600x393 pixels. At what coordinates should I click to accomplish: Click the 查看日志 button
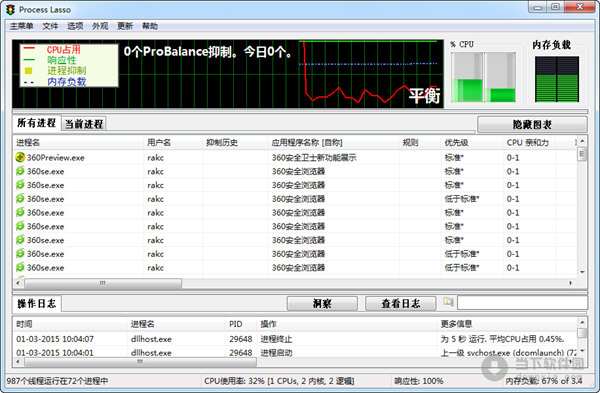click(401, 303)
